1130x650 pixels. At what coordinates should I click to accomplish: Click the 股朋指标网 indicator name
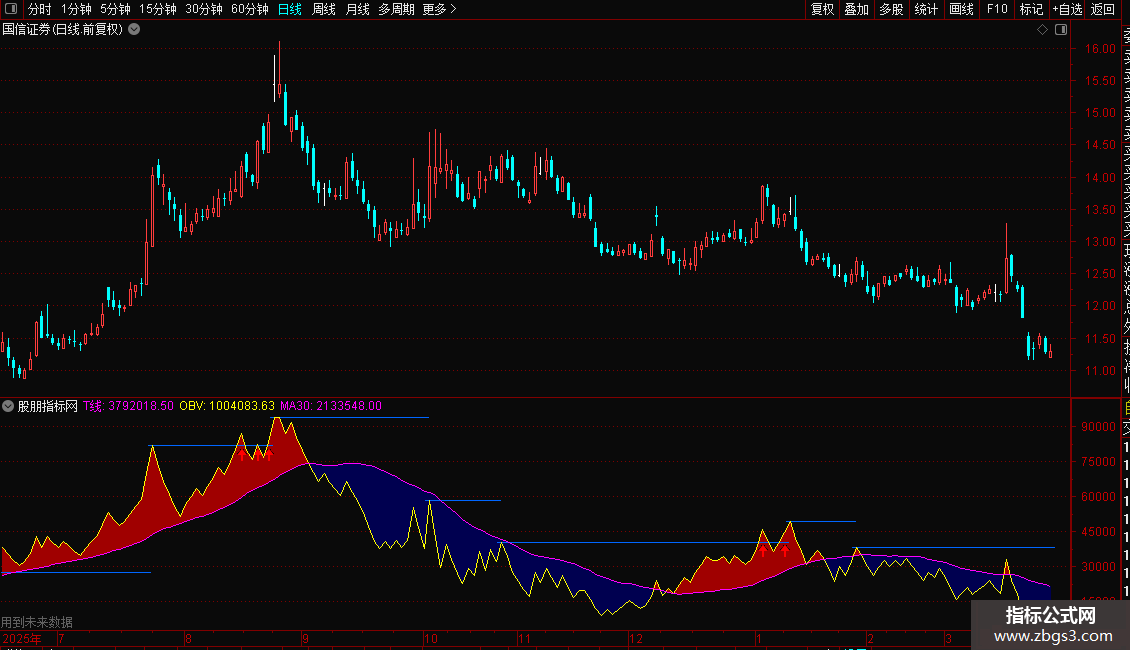48,406
